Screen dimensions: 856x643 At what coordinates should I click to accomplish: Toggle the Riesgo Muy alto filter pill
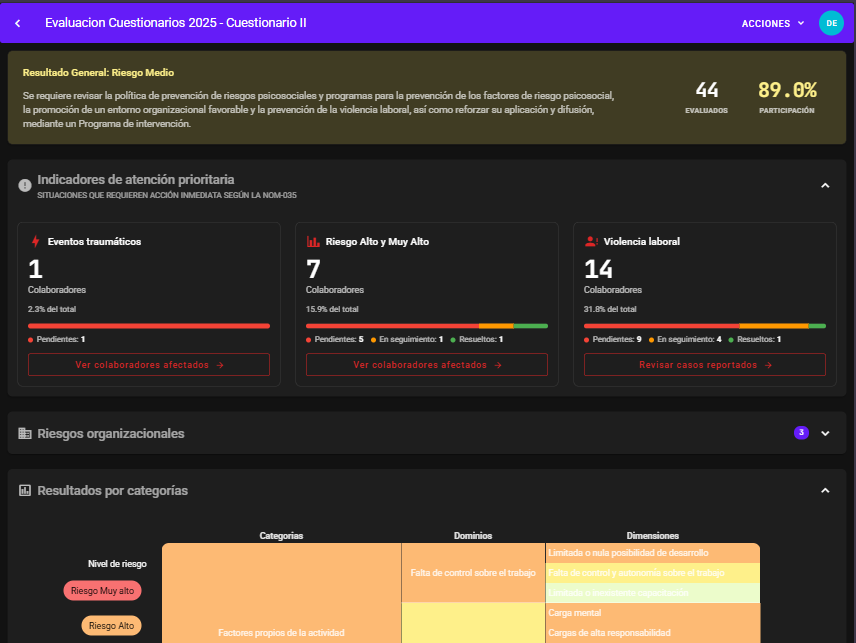click(102, 591)
